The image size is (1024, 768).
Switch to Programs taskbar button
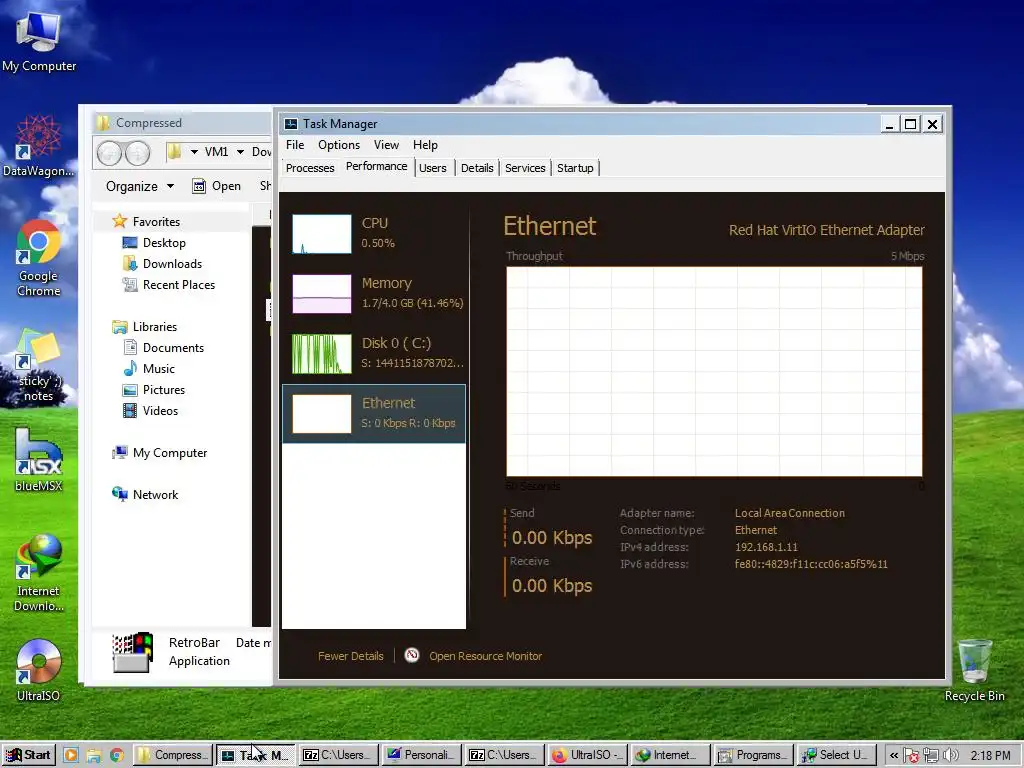click(x=753, y=755)
